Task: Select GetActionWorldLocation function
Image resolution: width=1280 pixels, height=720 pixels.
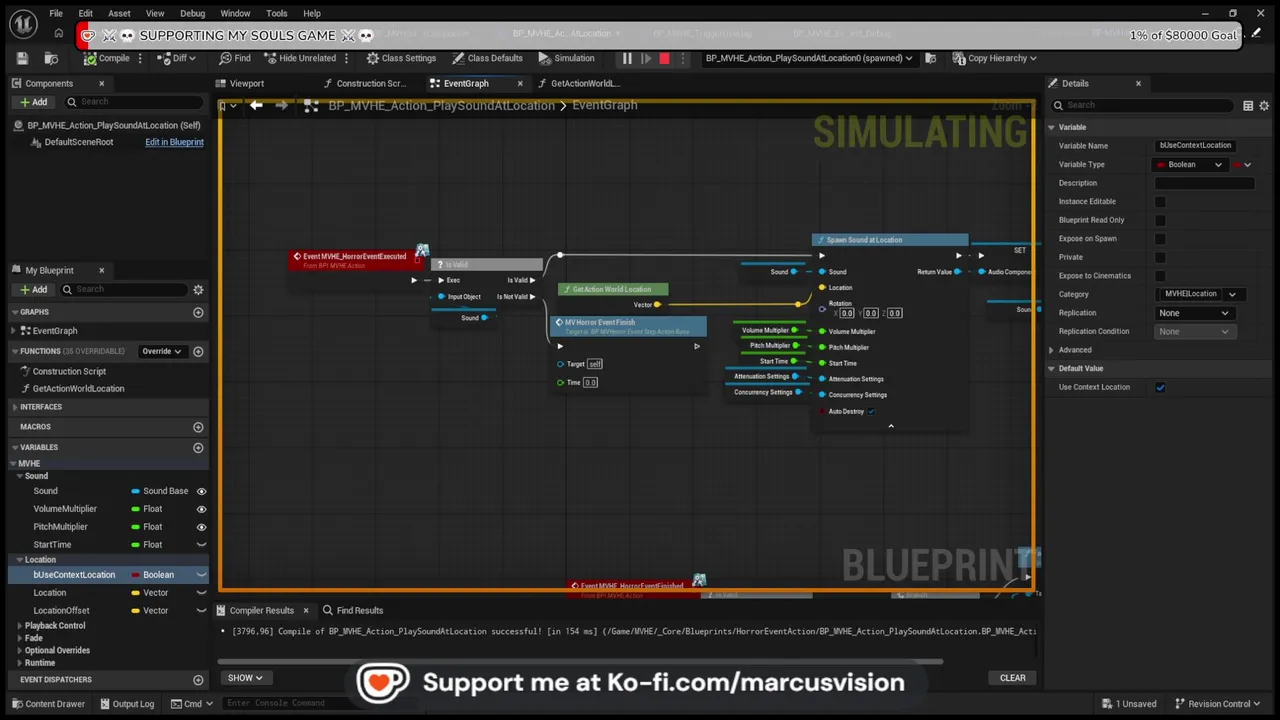Action: [x=78, y=389]
